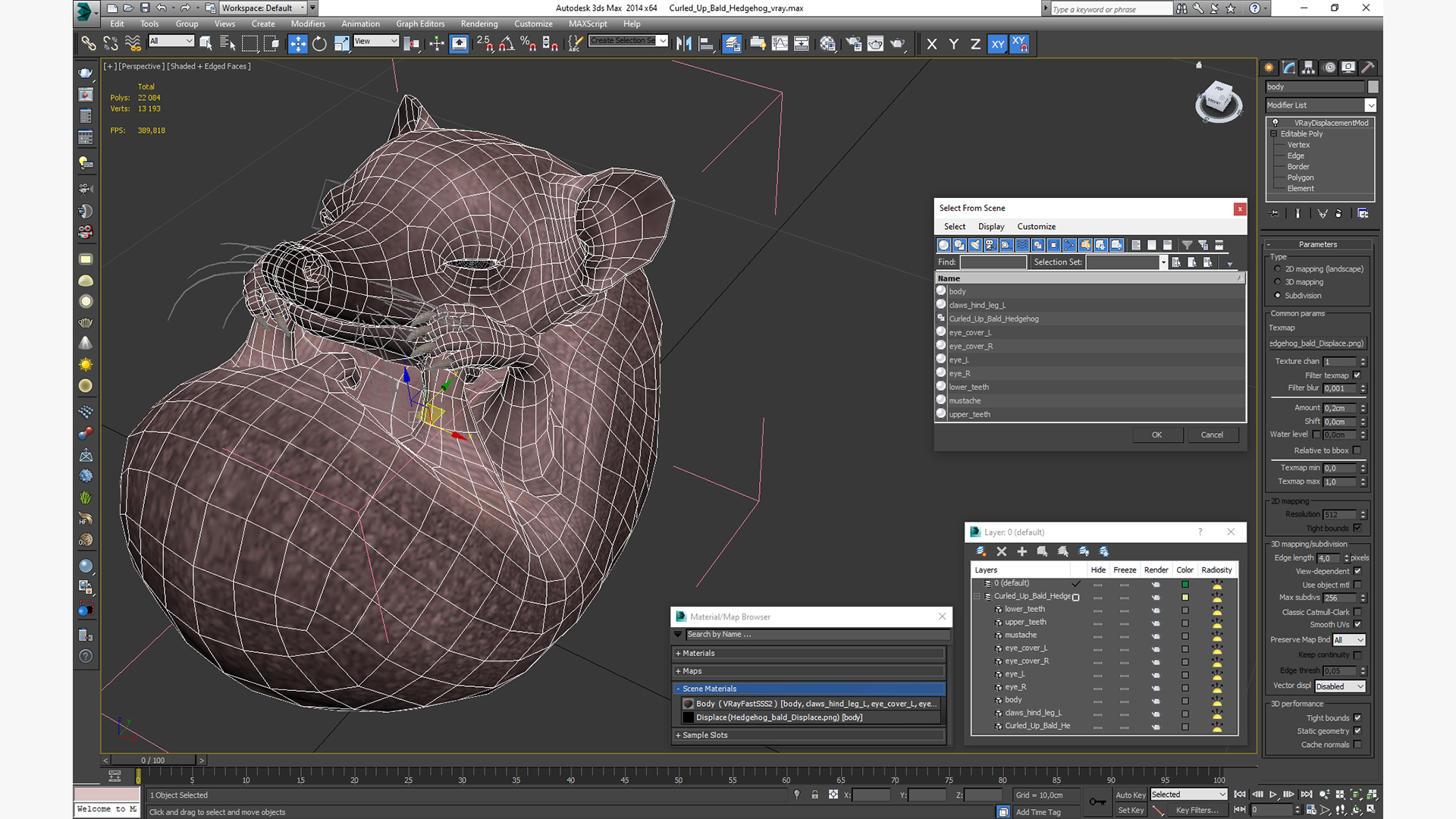
Task: Activate the Select and Move tool
Action: point(298,44)
